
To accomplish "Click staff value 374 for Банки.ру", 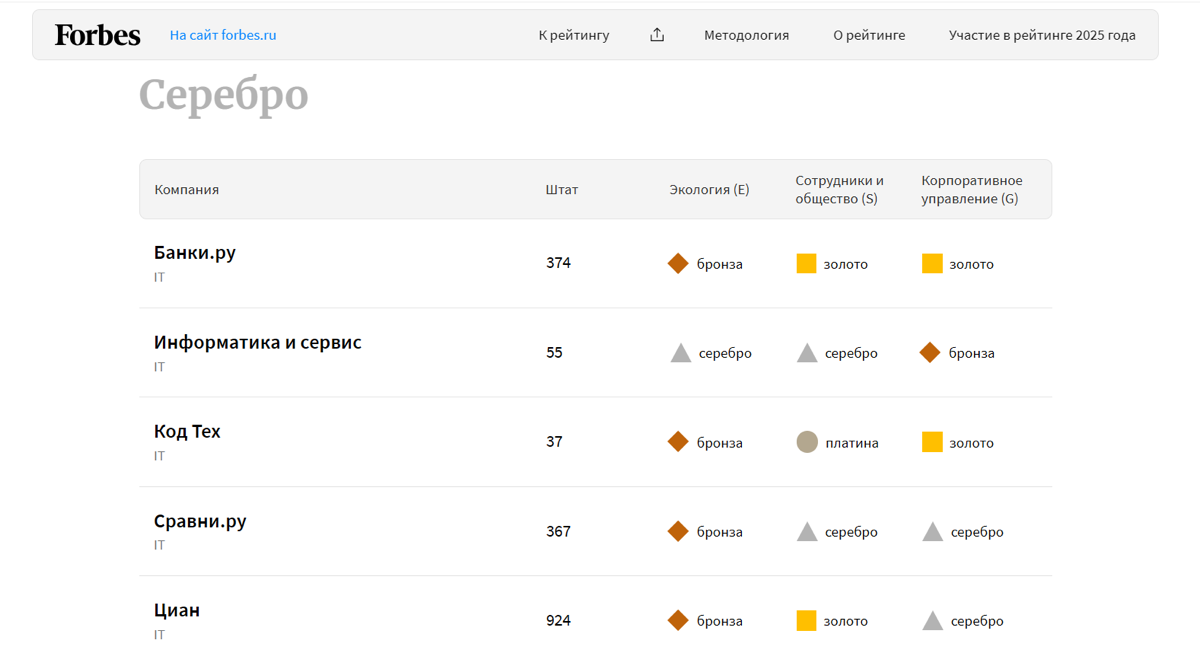I will point(558,263).
